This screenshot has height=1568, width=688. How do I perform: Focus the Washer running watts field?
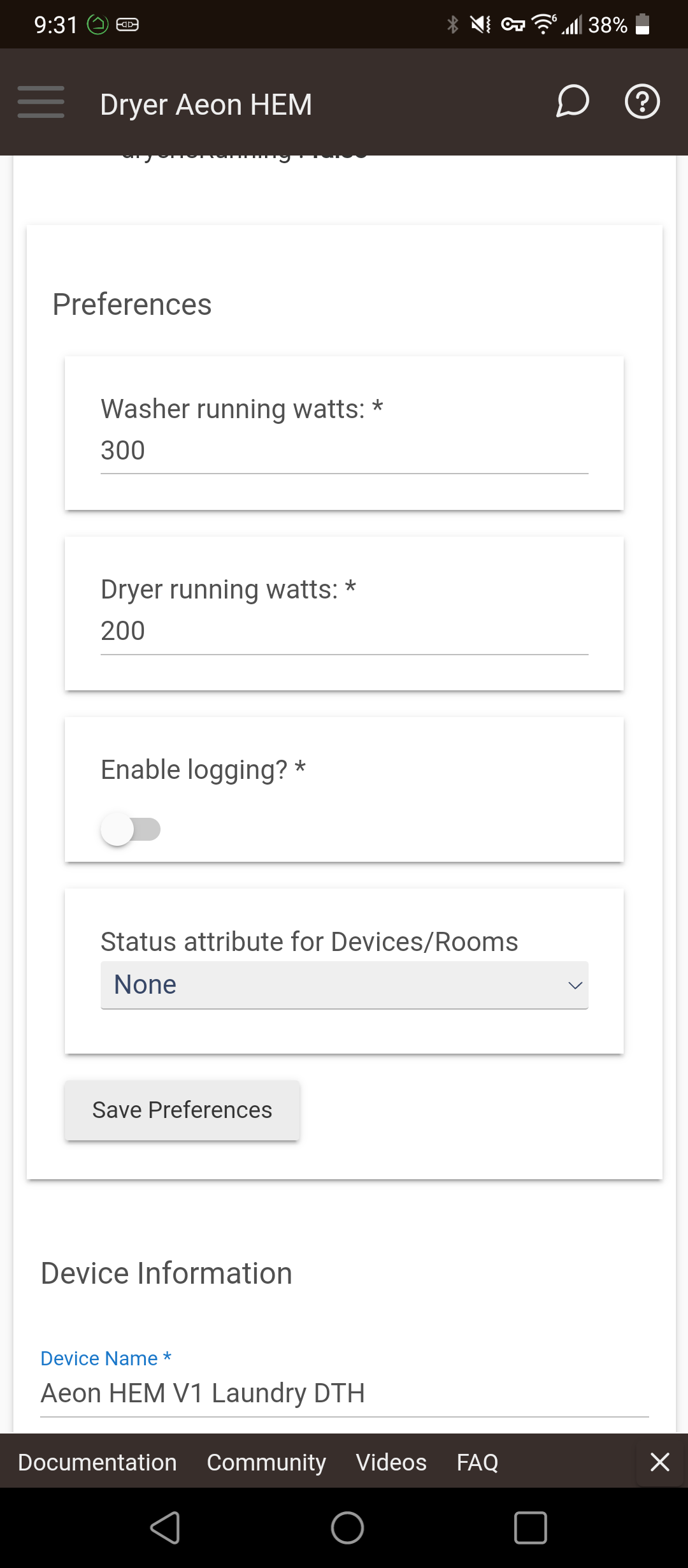[x=344, y=451]
